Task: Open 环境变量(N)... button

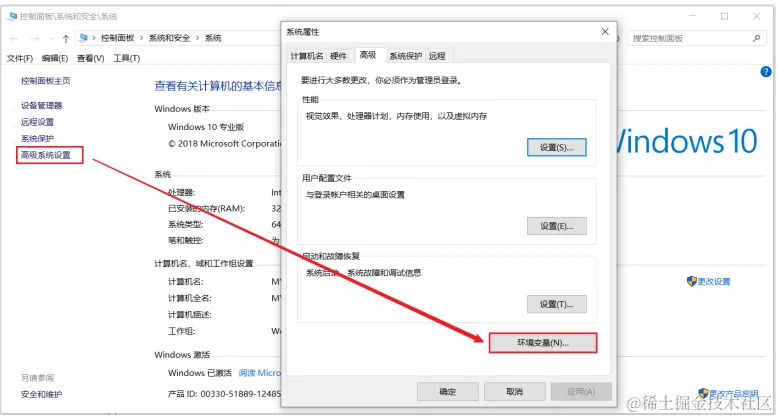Action: pyautogui.click(x=543, y=343)
